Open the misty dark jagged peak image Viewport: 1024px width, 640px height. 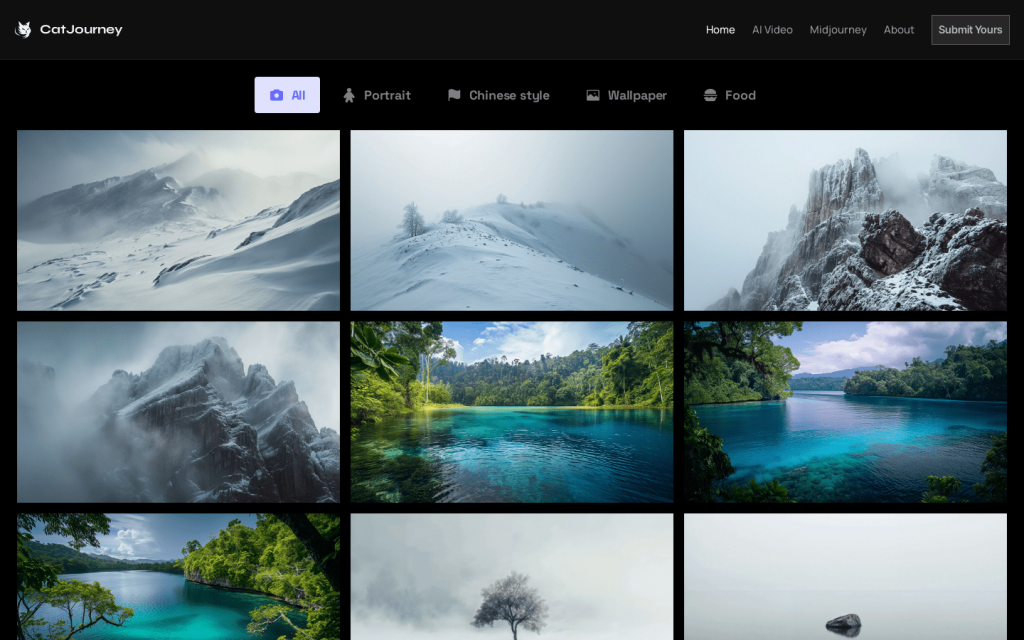tap(178, 411)
